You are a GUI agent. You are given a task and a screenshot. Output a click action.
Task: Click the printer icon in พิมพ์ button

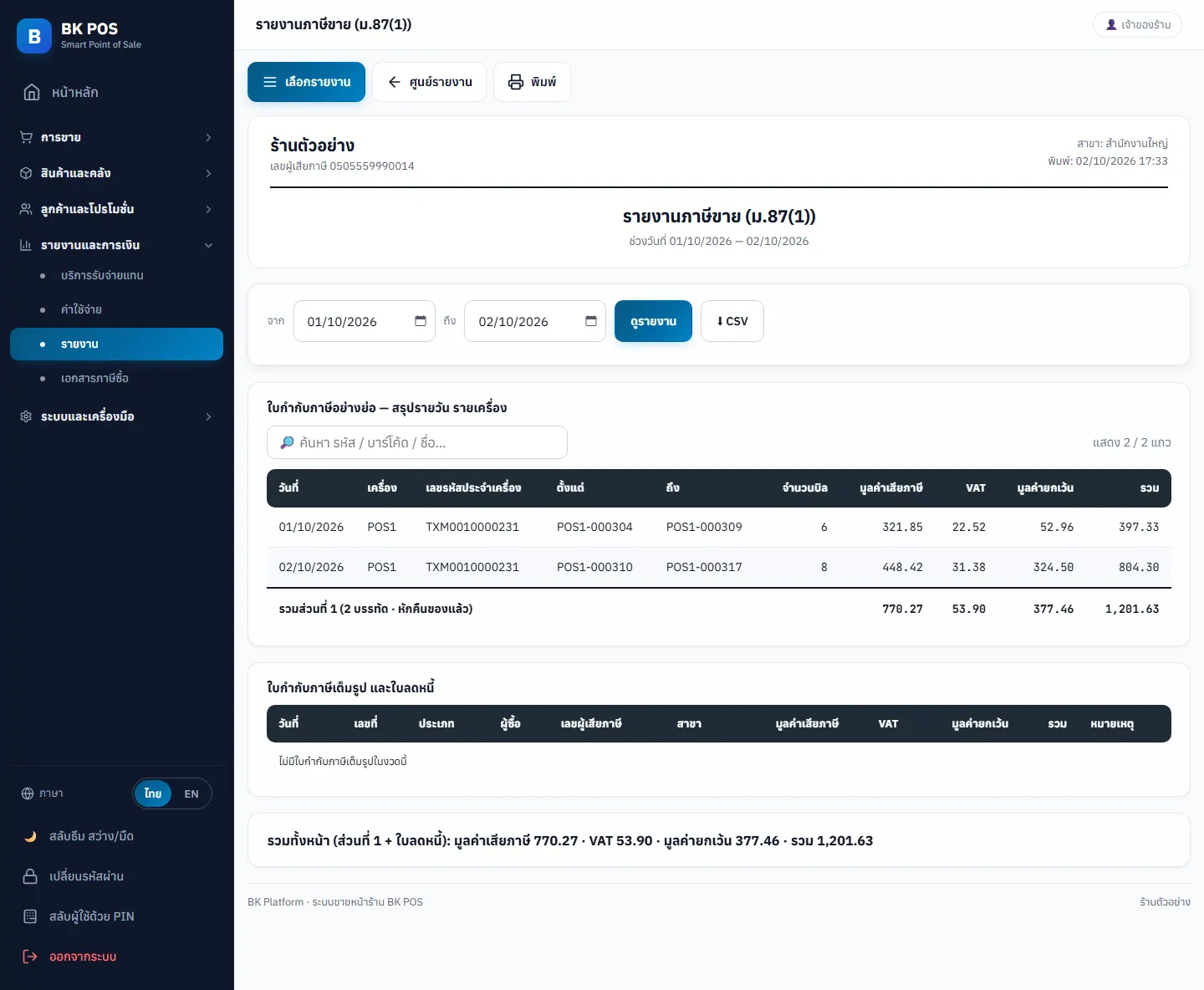[x=516, y=82]
